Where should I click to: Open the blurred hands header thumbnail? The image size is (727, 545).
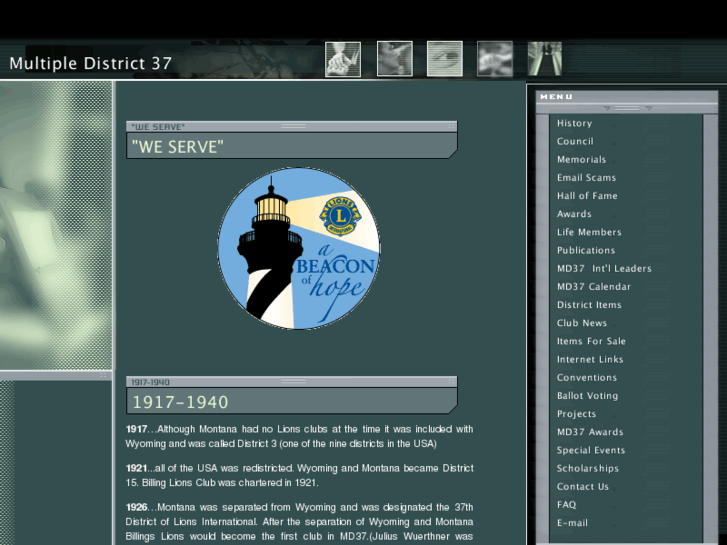(x=495, y=59)
